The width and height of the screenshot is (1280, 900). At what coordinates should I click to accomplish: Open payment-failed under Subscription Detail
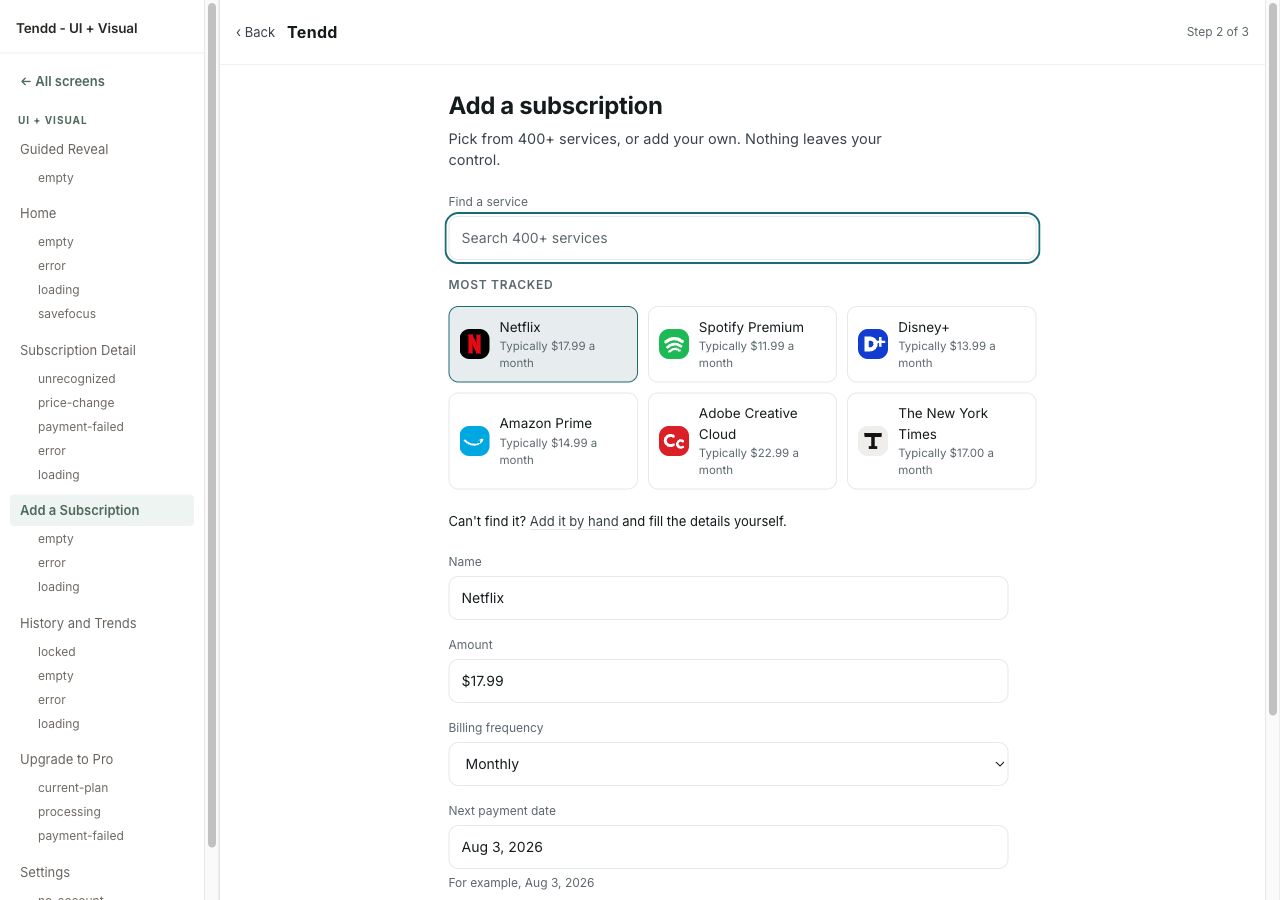tap(81, 427)
